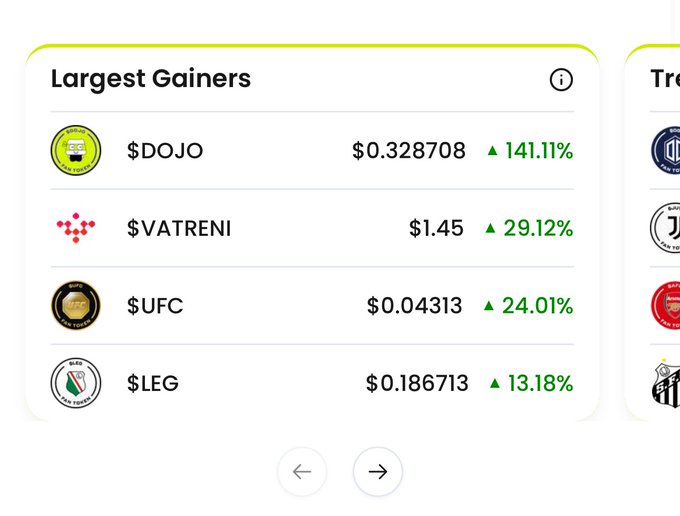680x516 pixels.
Task: Click the top logo in the Trending card
Action: pos(667,151)
